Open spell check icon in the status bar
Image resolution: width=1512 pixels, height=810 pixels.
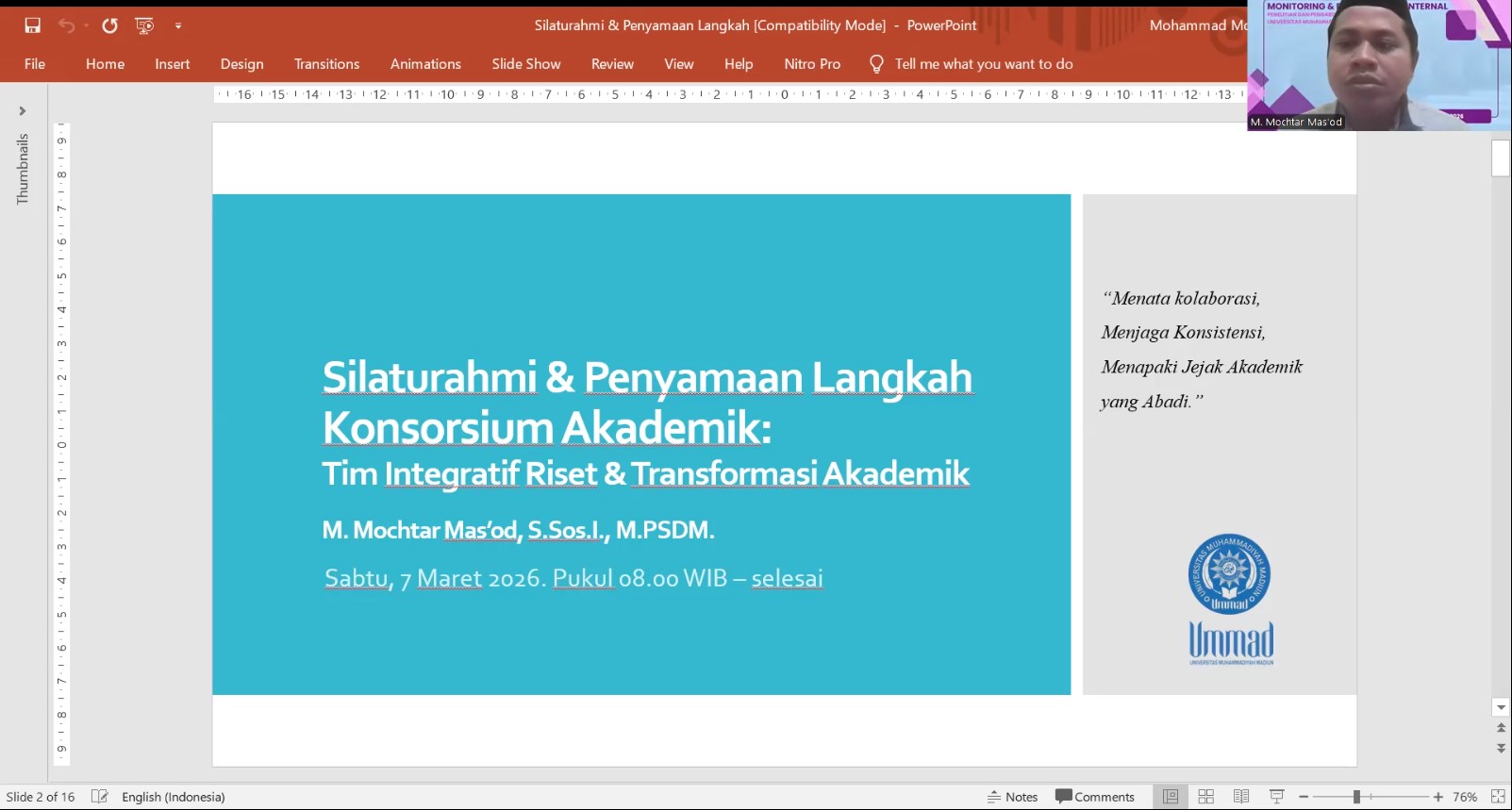pos(99,797)
